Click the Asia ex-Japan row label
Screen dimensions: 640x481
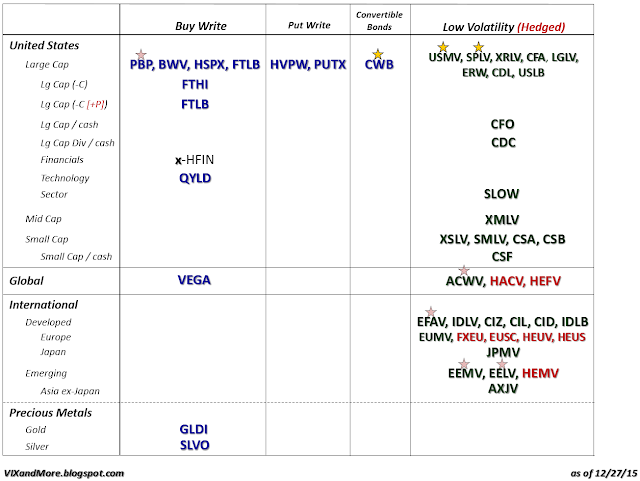tap(70, 391)
